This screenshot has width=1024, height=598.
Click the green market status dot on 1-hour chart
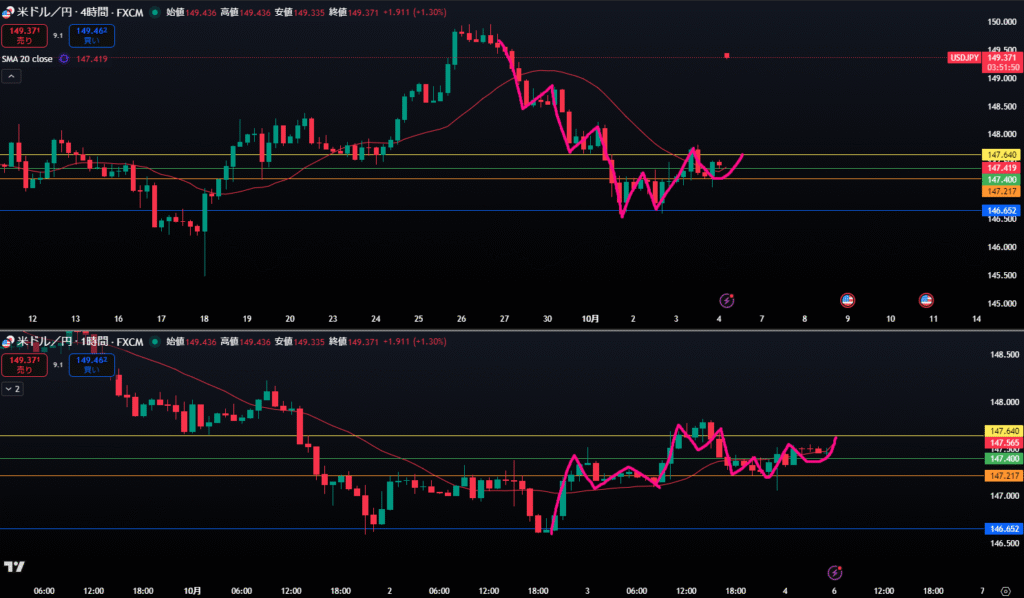154,342
